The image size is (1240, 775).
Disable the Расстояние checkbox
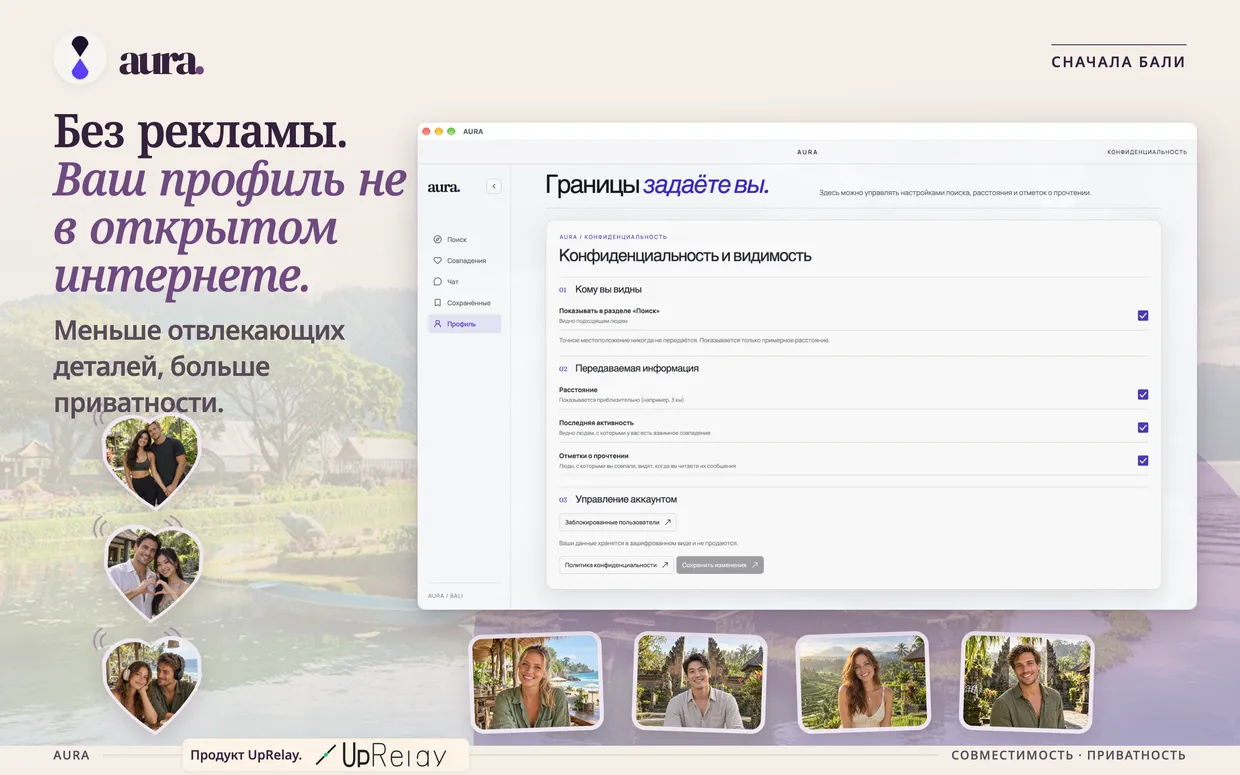1143,395
